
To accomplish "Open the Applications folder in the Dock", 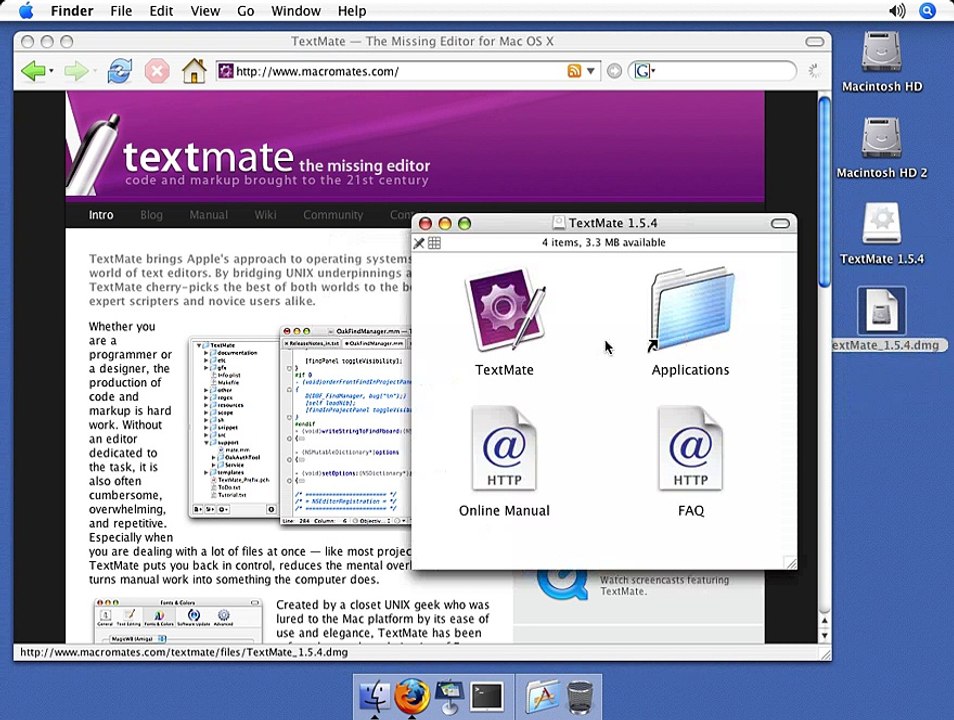I will (541, 696).
